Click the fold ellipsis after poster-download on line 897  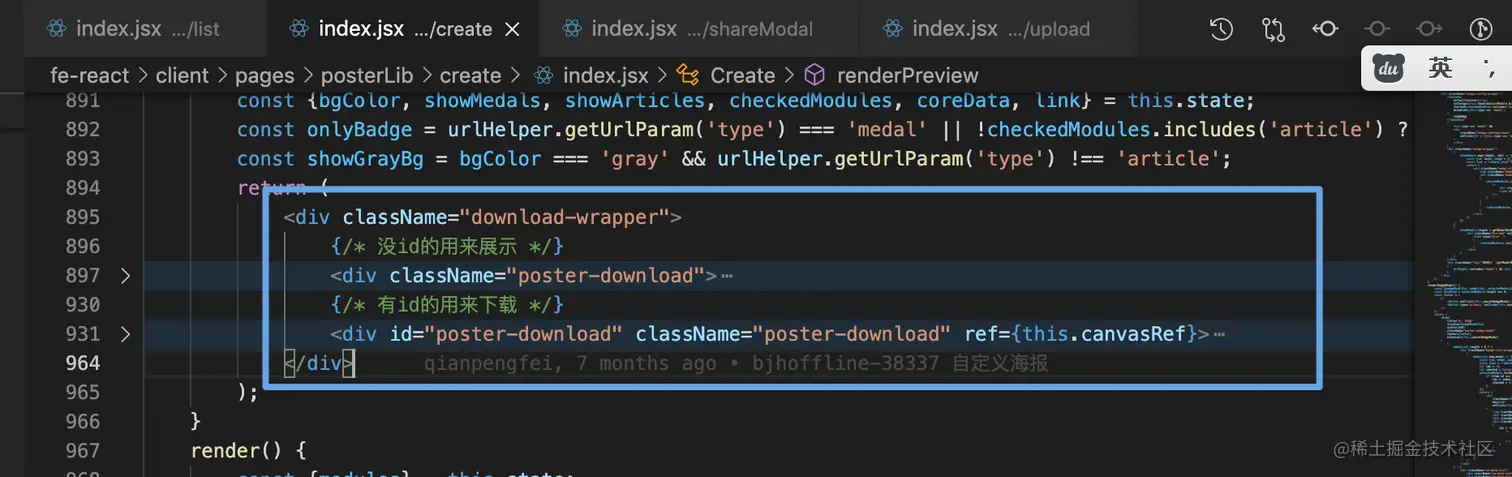click(x=727, y=275)
